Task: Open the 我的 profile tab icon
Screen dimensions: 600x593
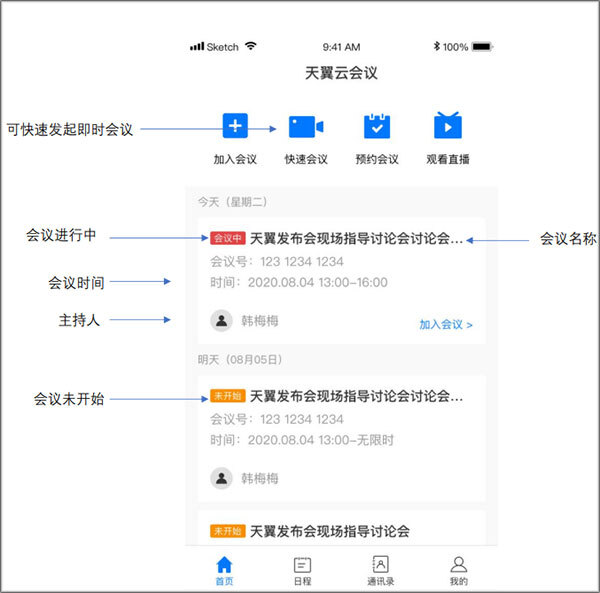Action: coord(458,565)
